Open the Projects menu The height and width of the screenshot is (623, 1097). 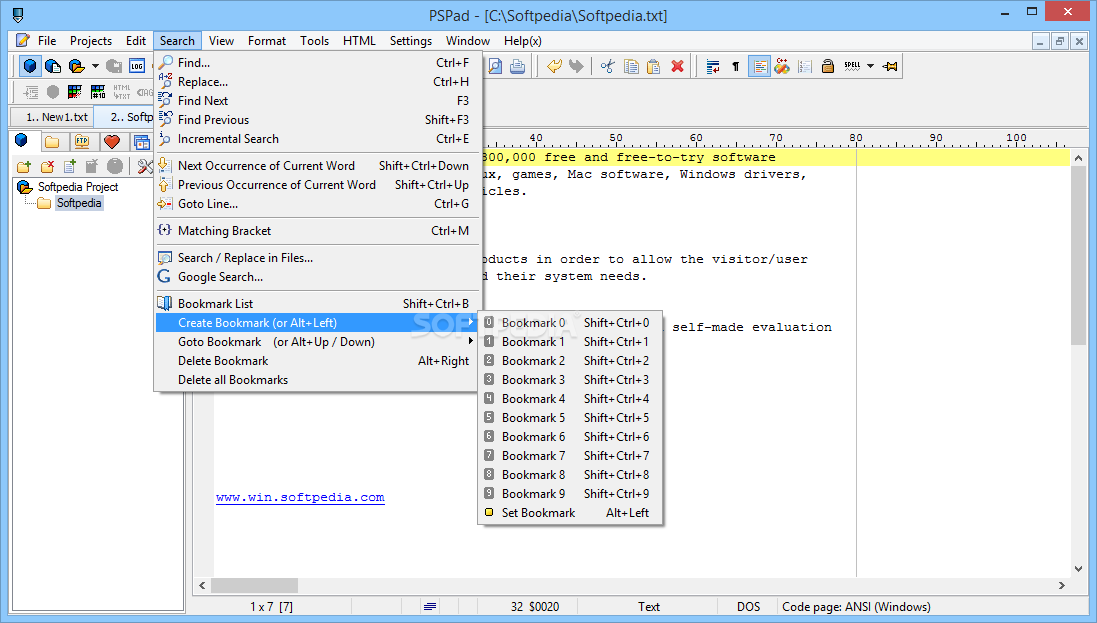90,41
